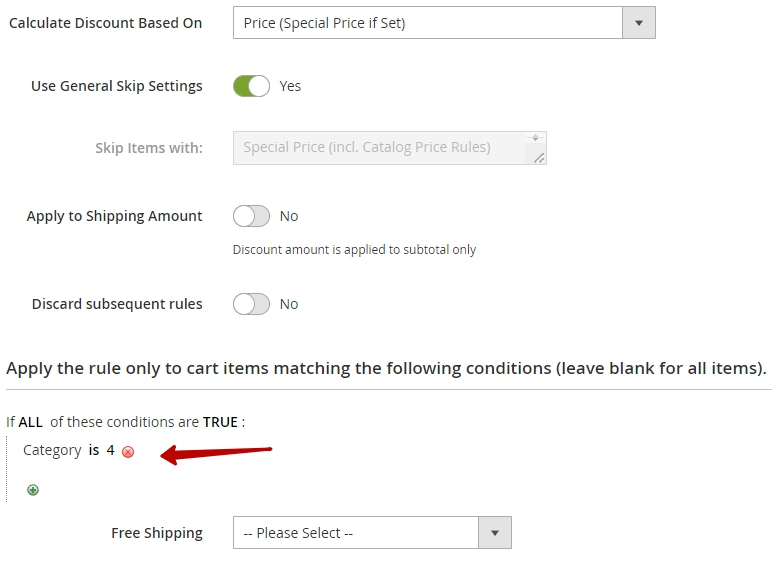Image resolution: width=772 pixels, height=574 pixels.
Task: Turn on Discard subsequent rules switch
Action: [x=251, y=304]
